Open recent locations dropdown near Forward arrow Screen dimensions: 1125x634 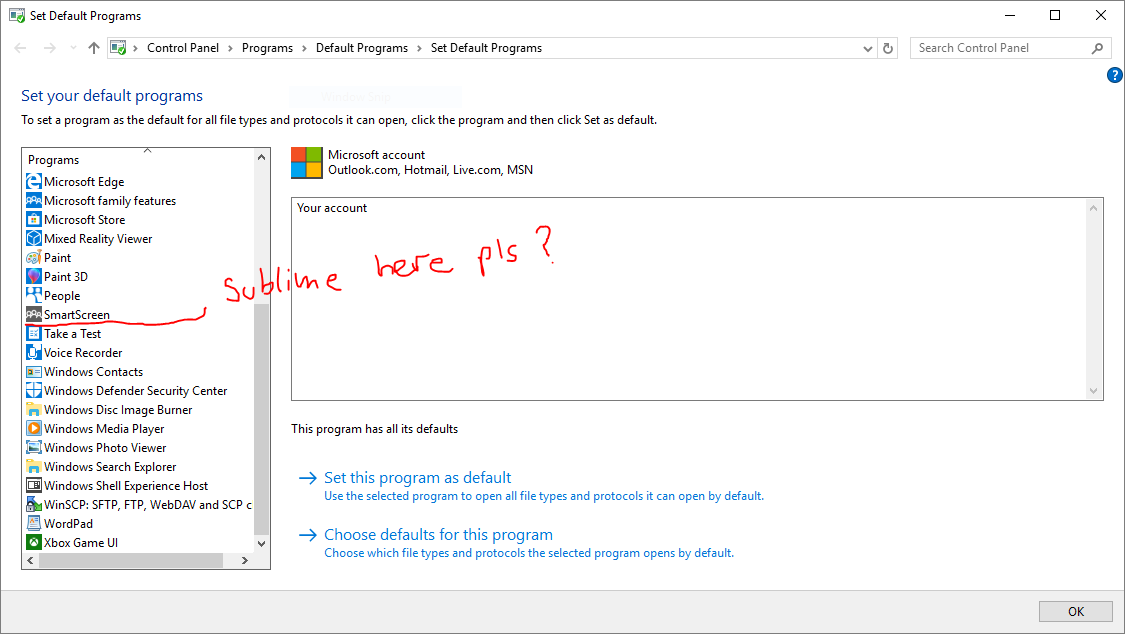(73, 48)
